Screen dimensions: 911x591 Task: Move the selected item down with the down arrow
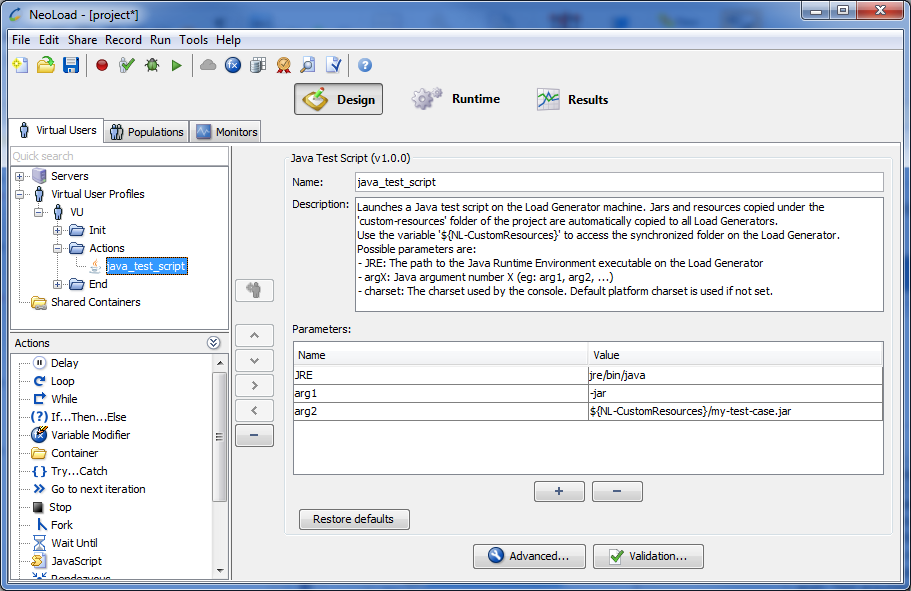(x=254, y=360)
